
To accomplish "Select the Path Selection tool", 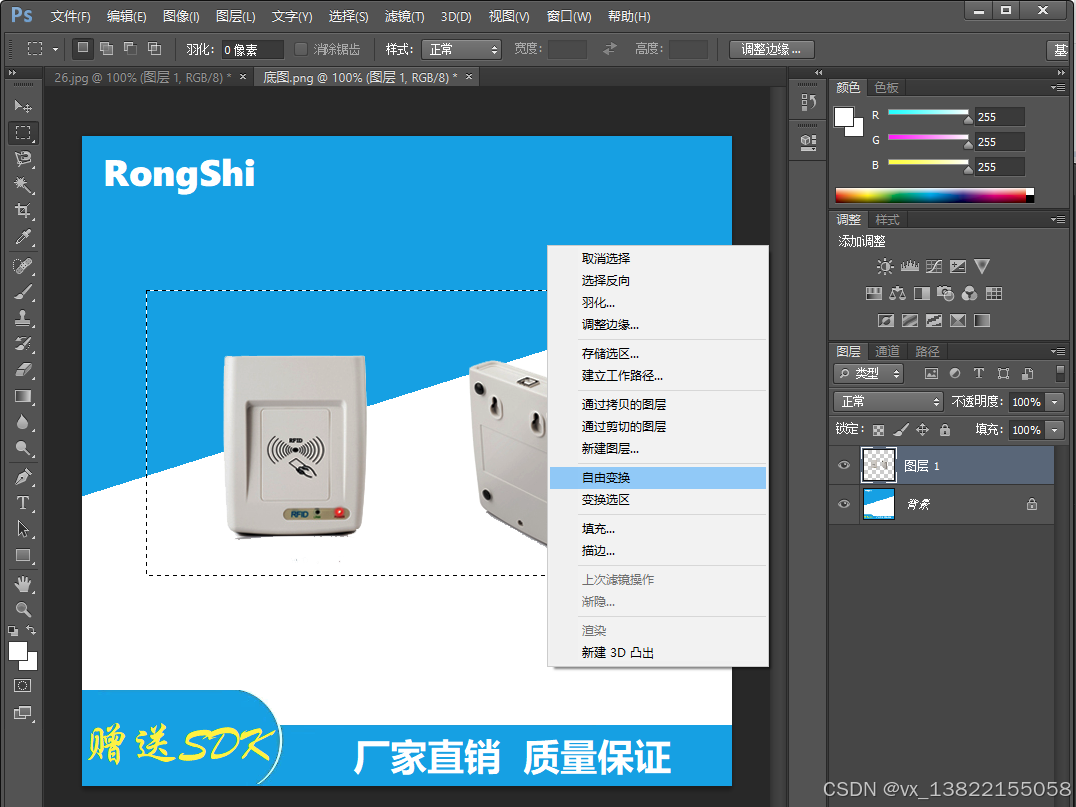I will click(23, 528).
